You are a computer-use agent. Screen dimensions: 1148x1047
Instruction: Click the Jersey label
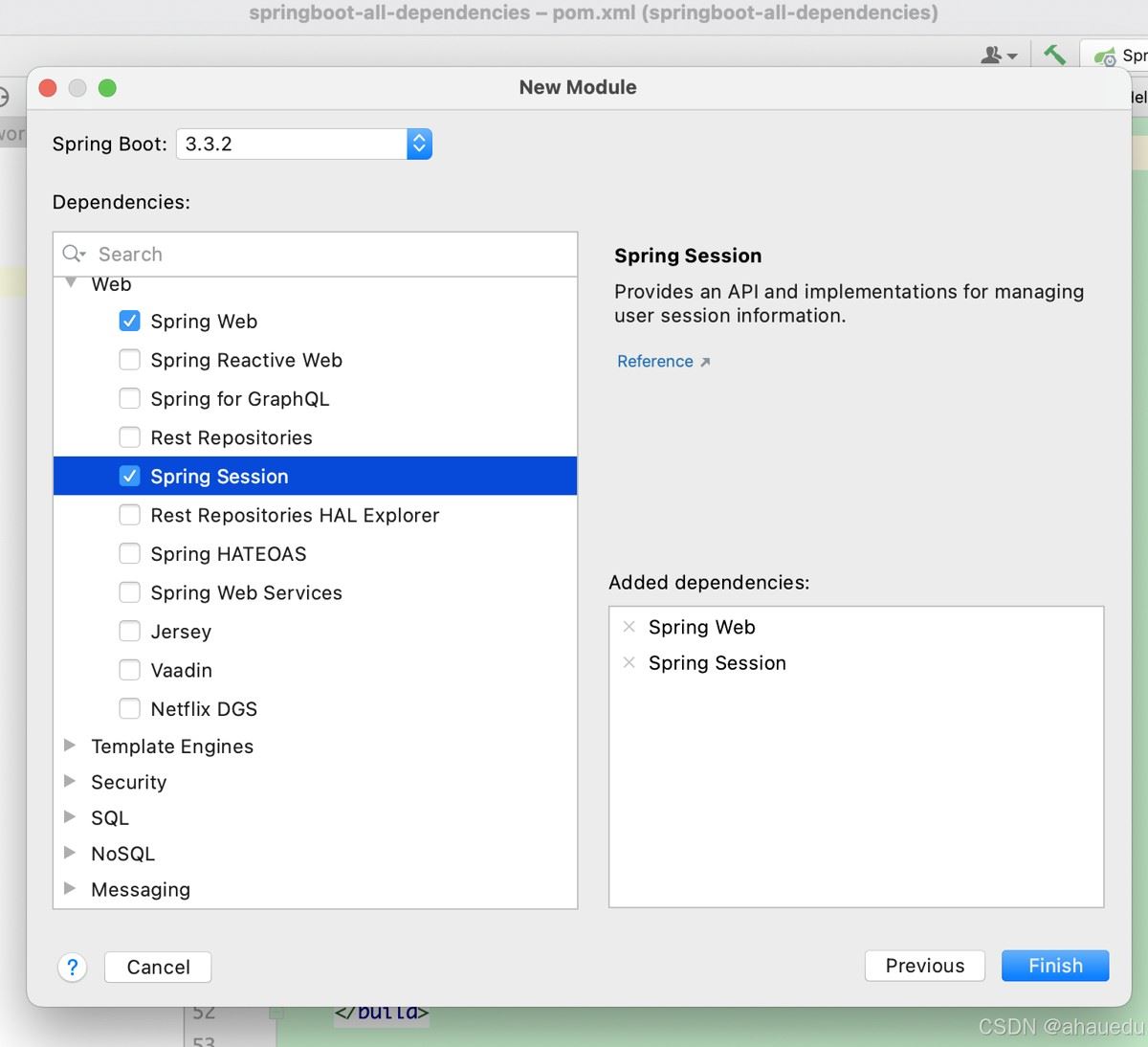181,632
